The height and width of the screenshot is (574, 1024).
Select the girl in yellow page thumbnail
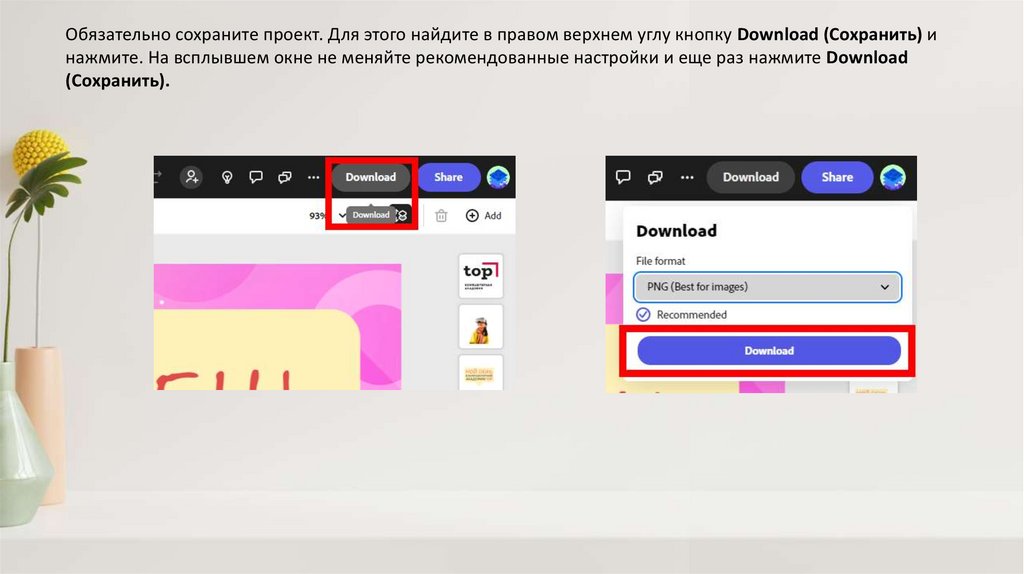[481, 327]
